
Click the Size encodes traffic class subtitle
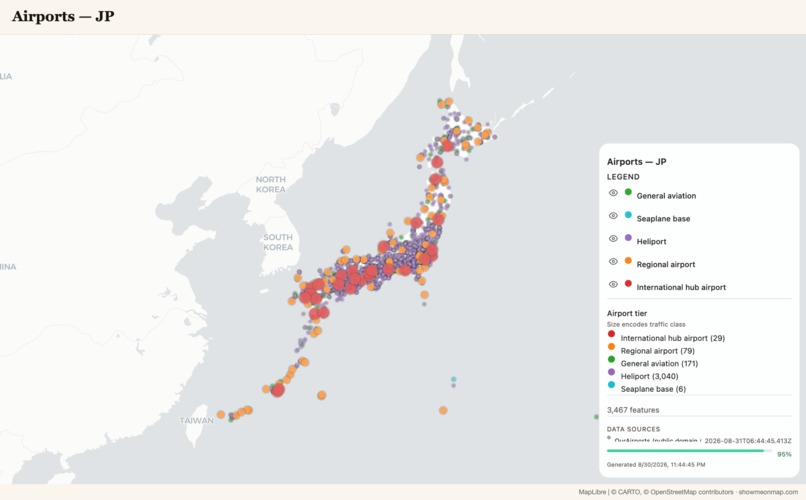[646, 324]
